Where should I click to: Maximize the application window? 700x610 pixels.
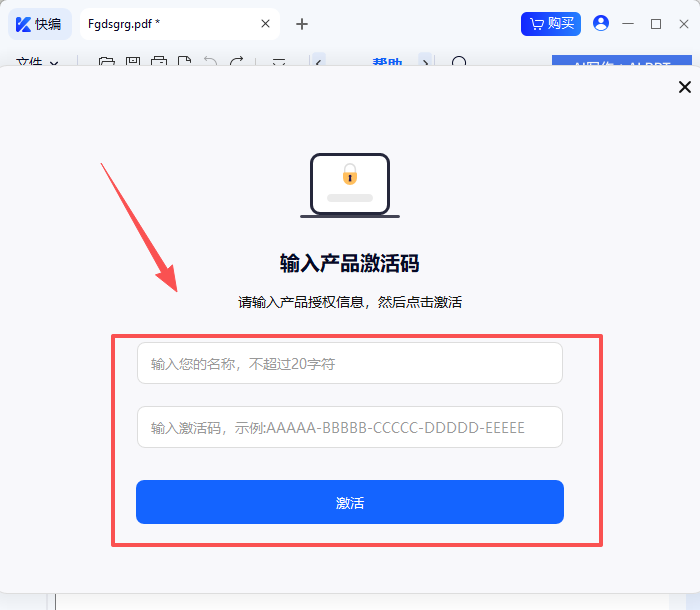click(656, 24)
